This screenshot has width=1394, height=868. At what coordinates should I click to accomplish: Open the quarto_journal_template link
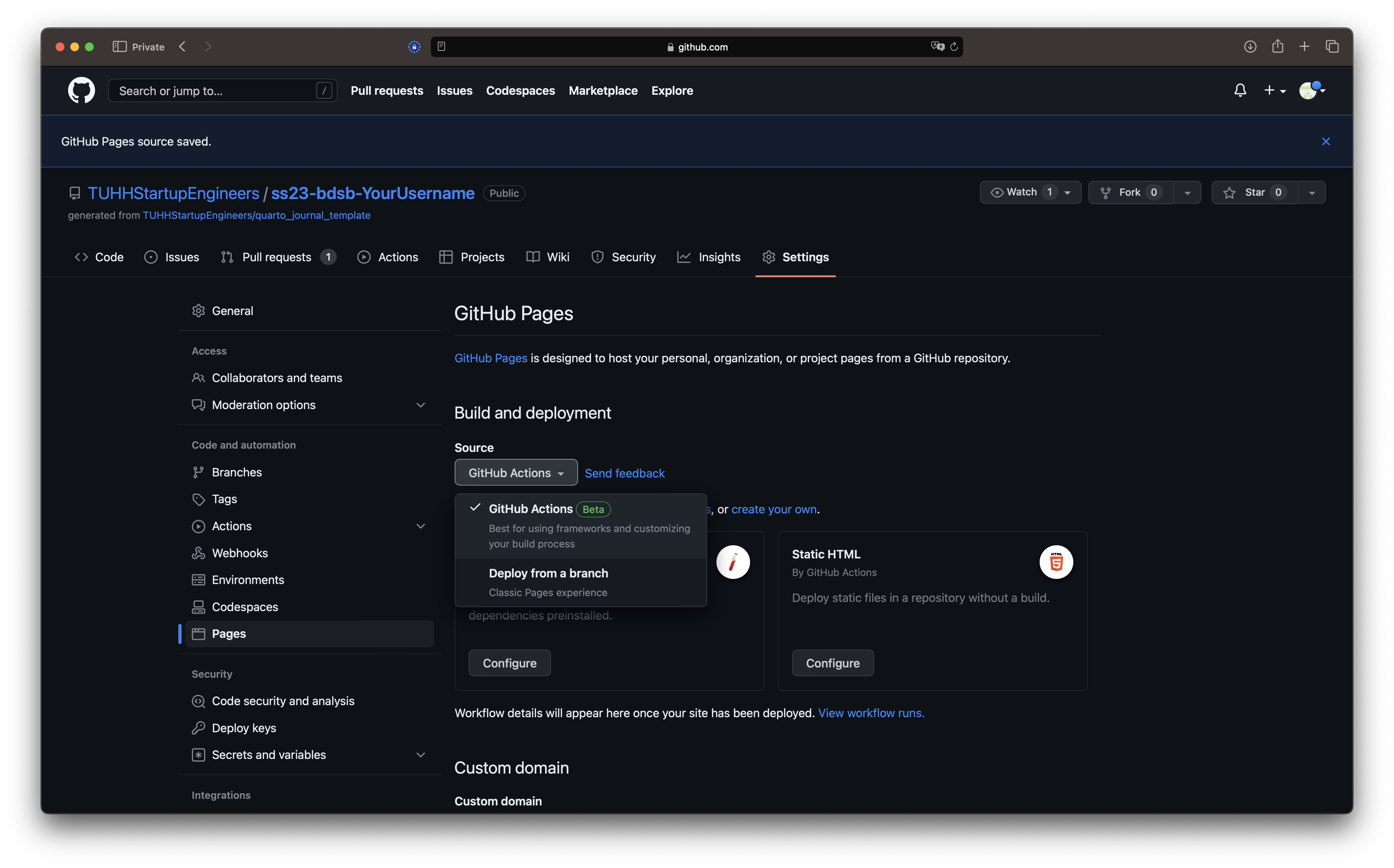pos(256,215)
